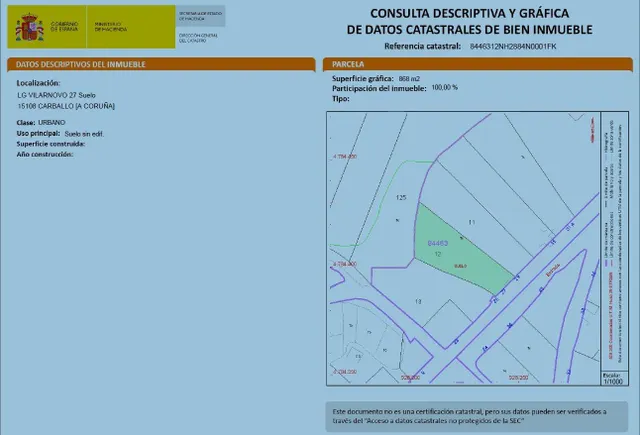Click parcel number 11 on the map
The height and width of the screenshot is (435, 640).
472,222
